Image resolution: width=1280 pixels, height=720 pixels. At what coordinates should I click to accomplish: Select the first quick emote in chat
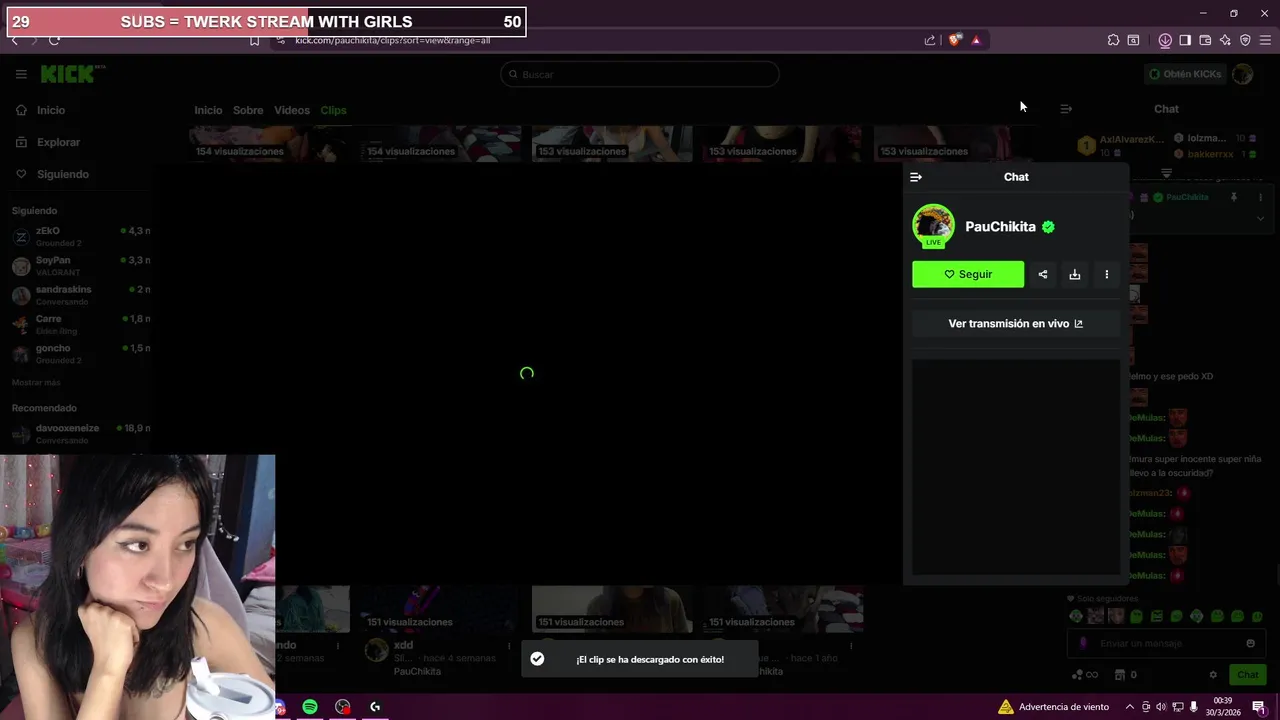(1076, 616)
